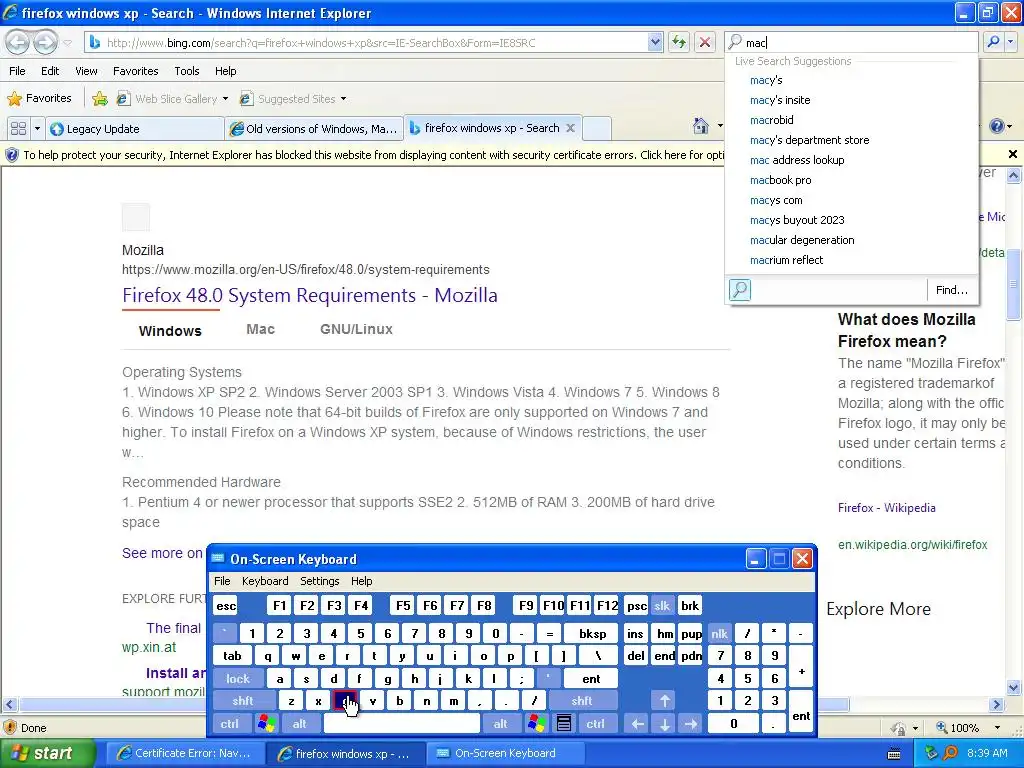Click the horizontal scrollbar track
The image size is (1024, 768).
tap(434, 704)
